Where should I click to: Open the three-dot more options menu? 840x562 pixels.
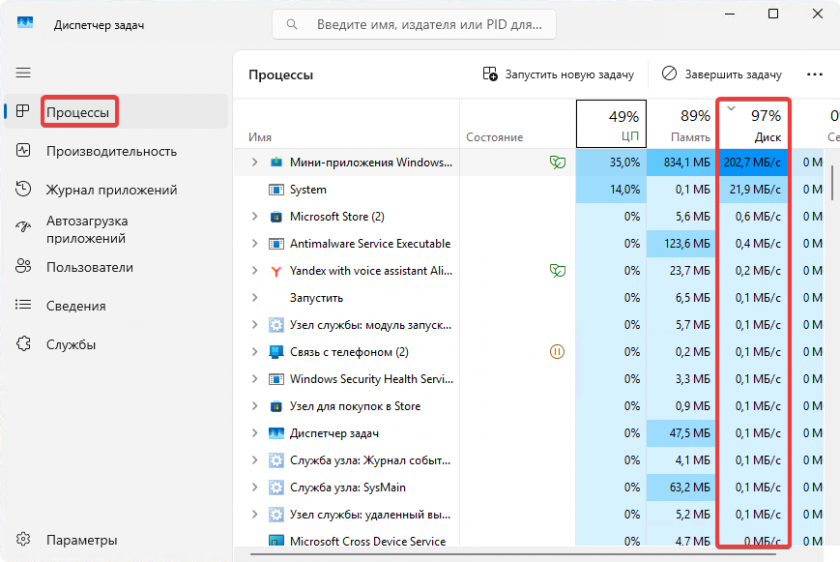814,74
